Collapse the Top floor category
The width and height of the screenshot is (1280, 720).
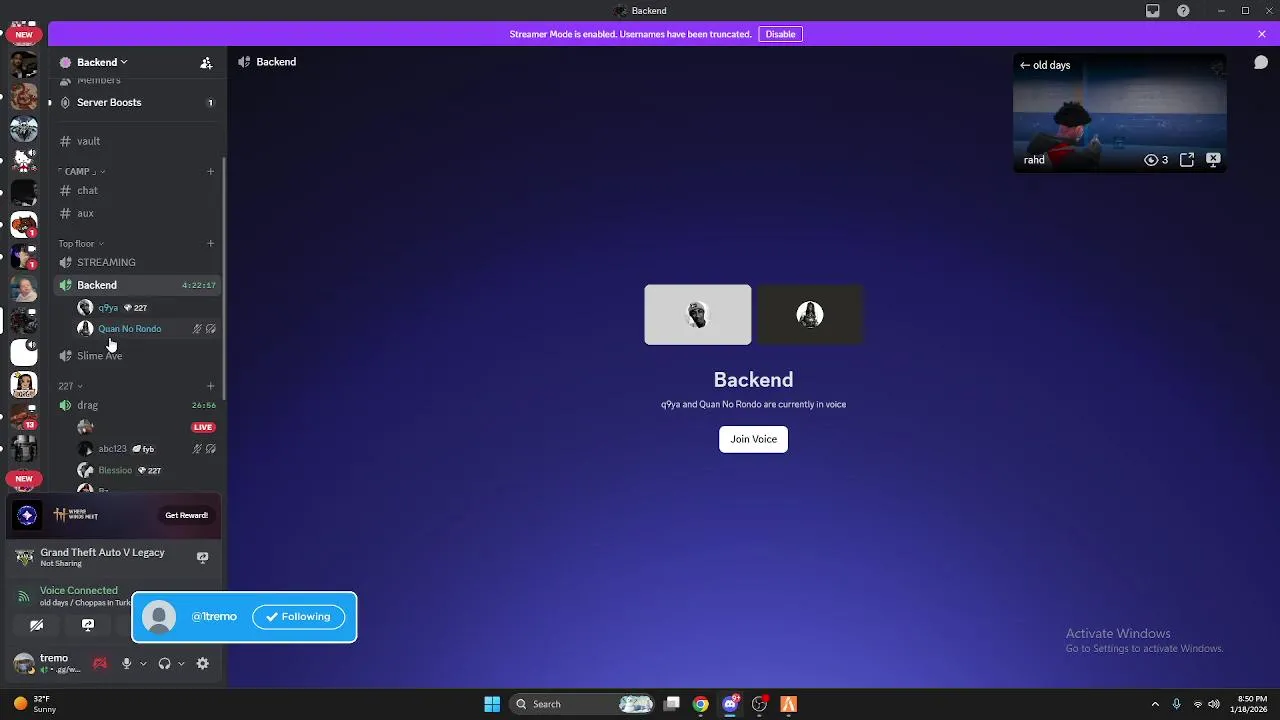81,243
